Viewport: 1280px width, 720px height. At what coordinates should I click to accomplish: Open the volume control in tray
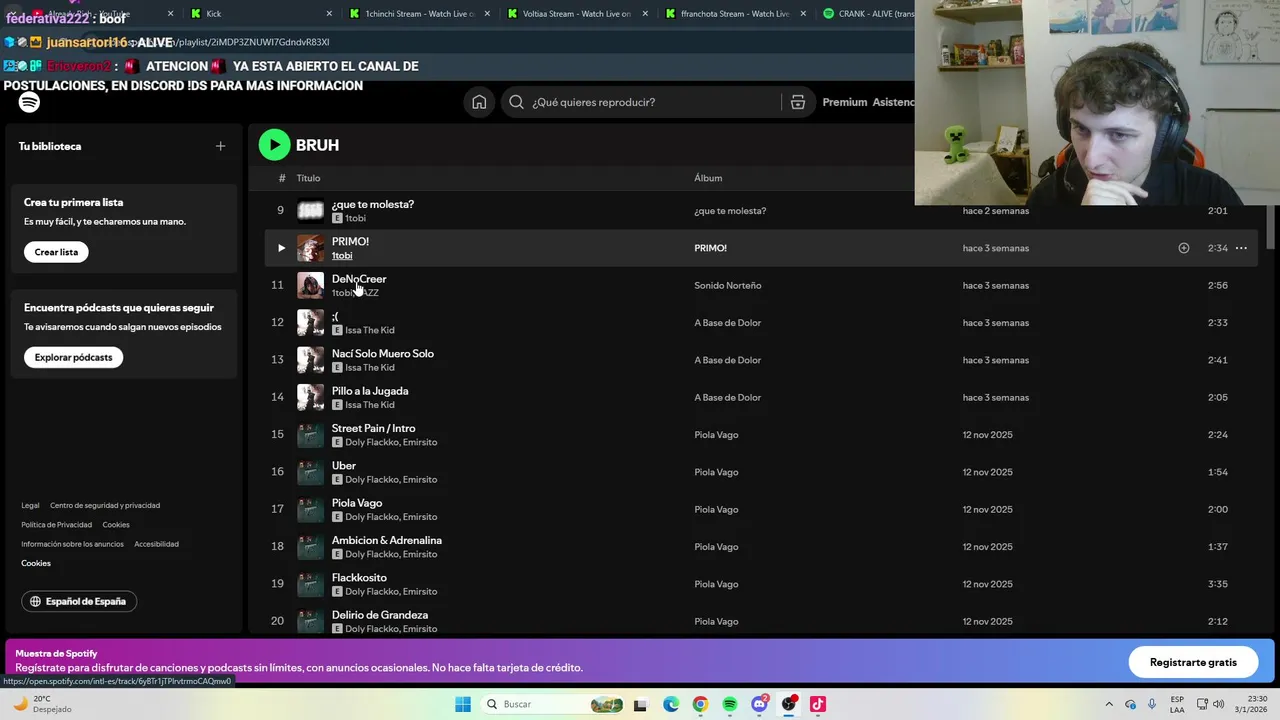[x=1218, y=704]
